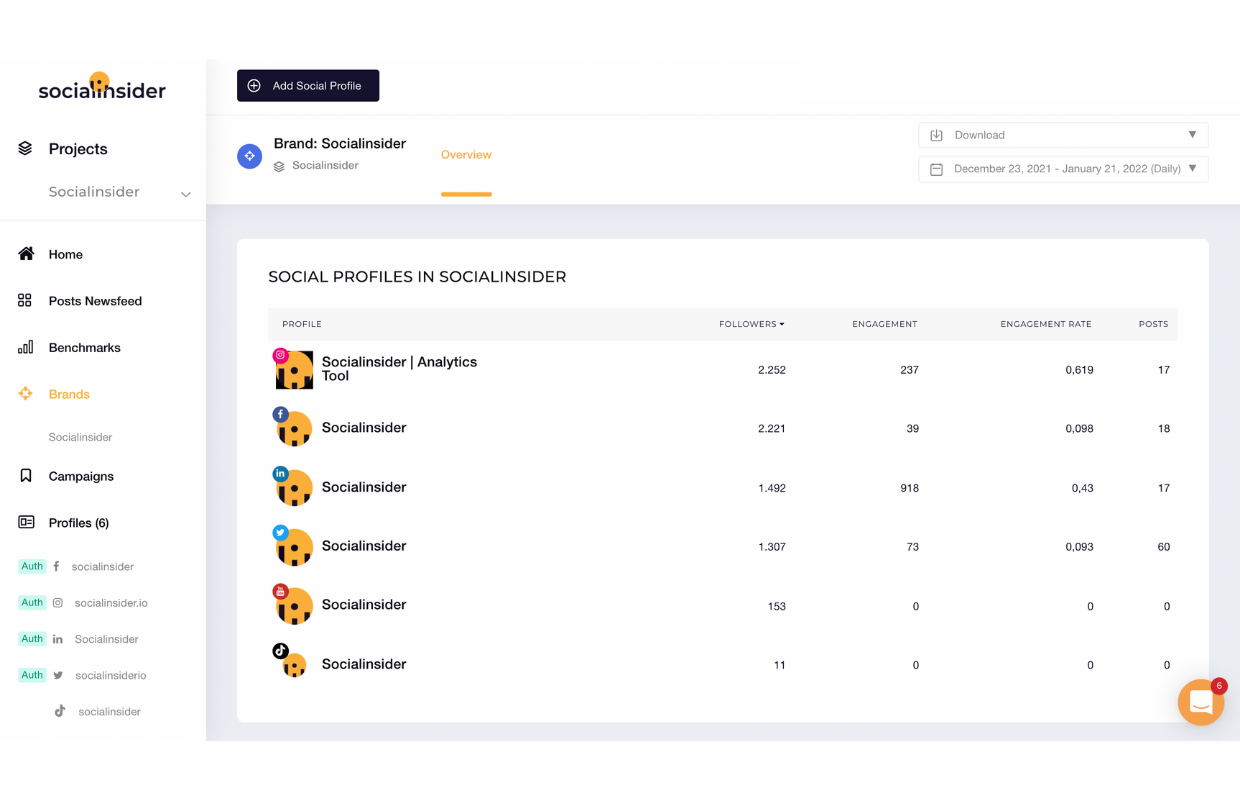Click the calendar icon in the date selector

(937, 169)
